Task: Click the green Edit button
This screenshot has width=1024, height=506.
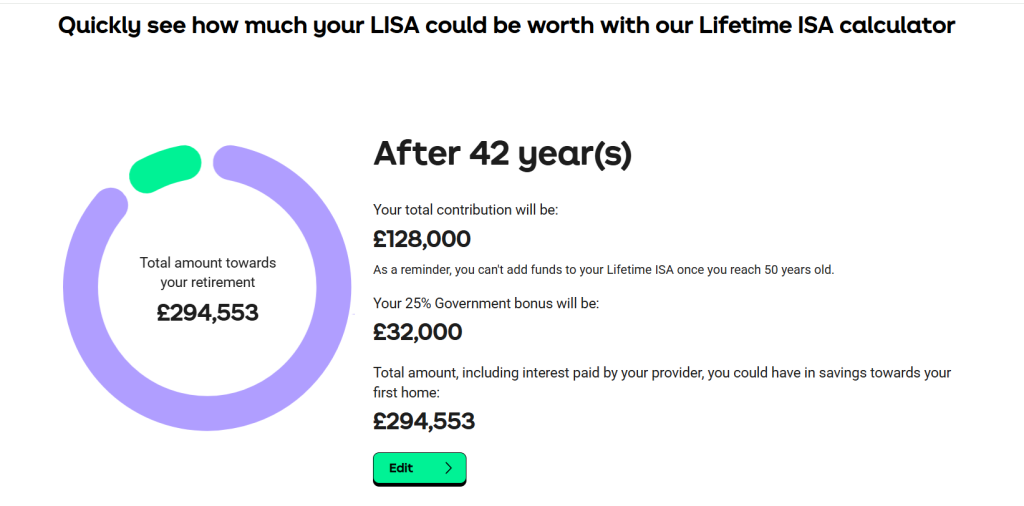Action: coord(419,468)
